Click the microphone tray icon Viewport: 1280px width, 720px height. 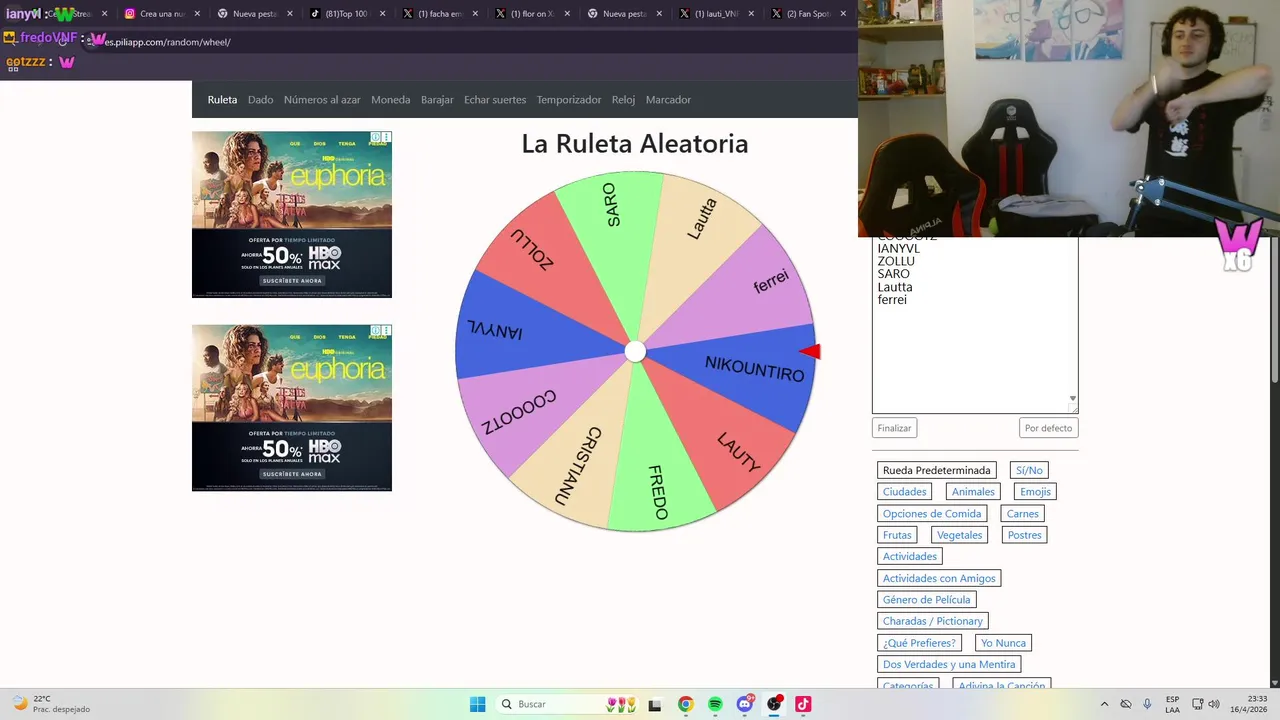pos(1147,704)
